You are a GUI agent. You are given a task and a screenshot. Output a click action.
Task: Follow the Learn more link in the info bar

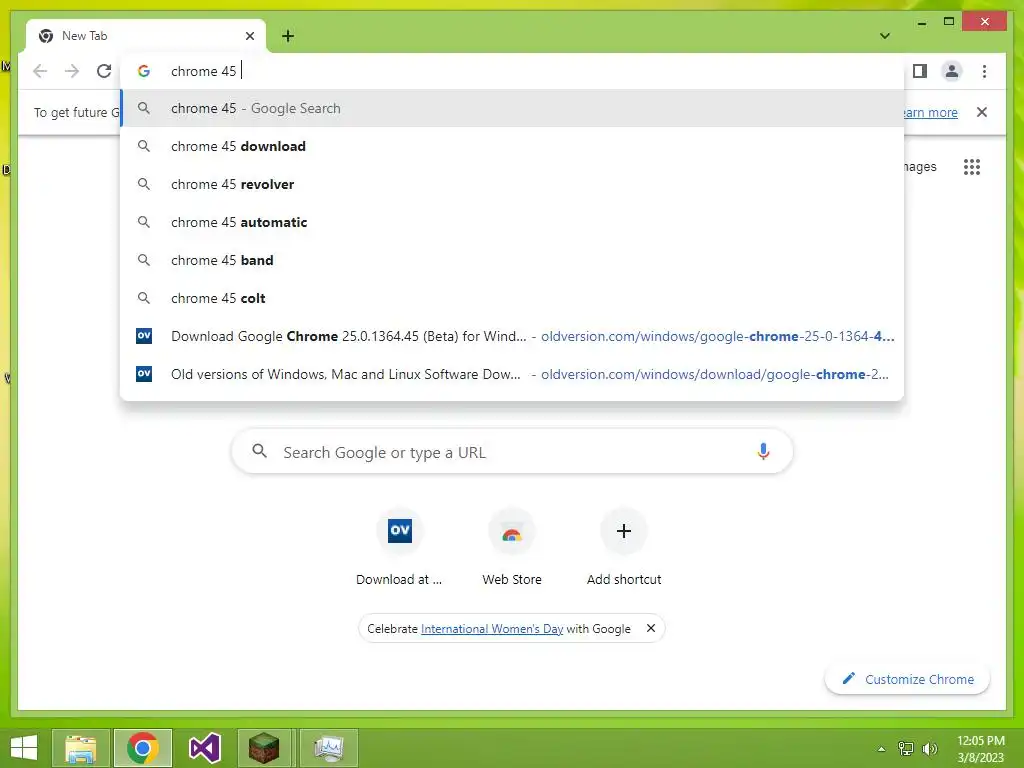(931, 112)
